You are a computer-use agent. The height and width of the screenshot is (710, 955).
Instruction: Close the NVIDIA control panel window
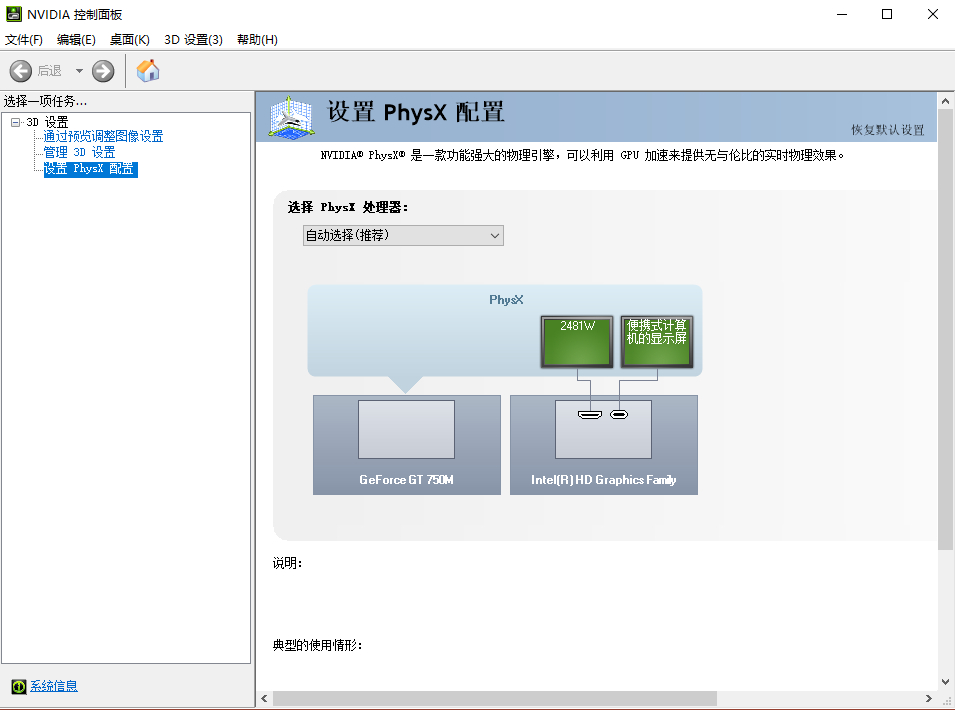pyautogui.click(x=932, y=14)
